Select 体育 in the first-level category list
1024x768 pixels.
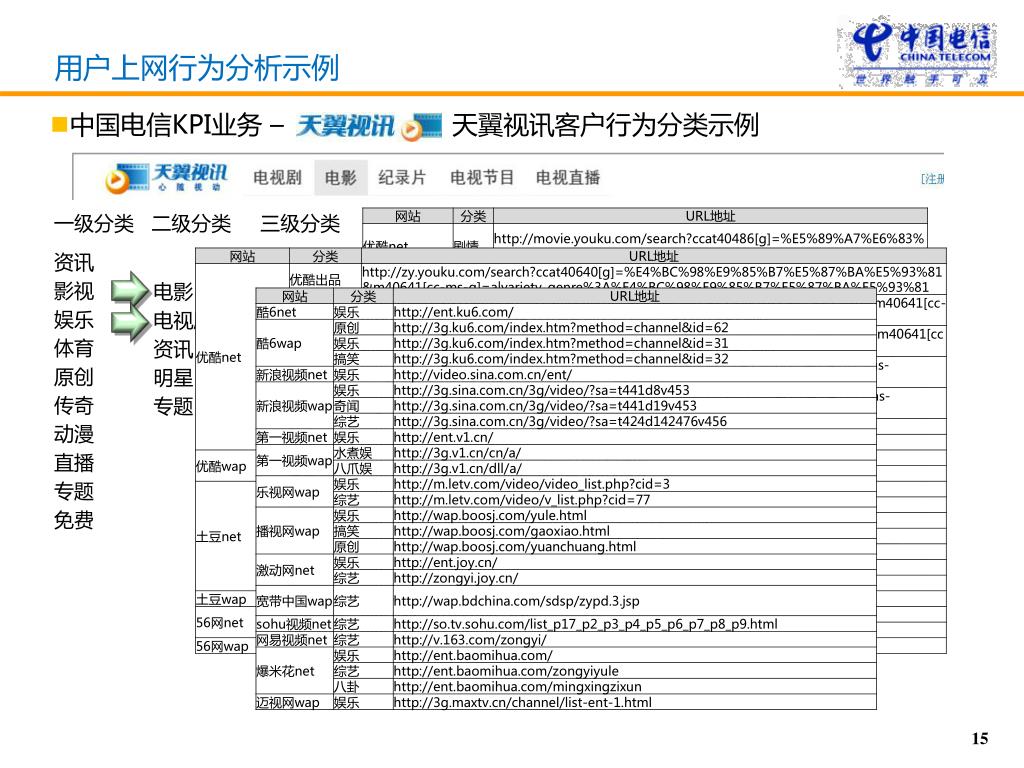coord(74,349)
